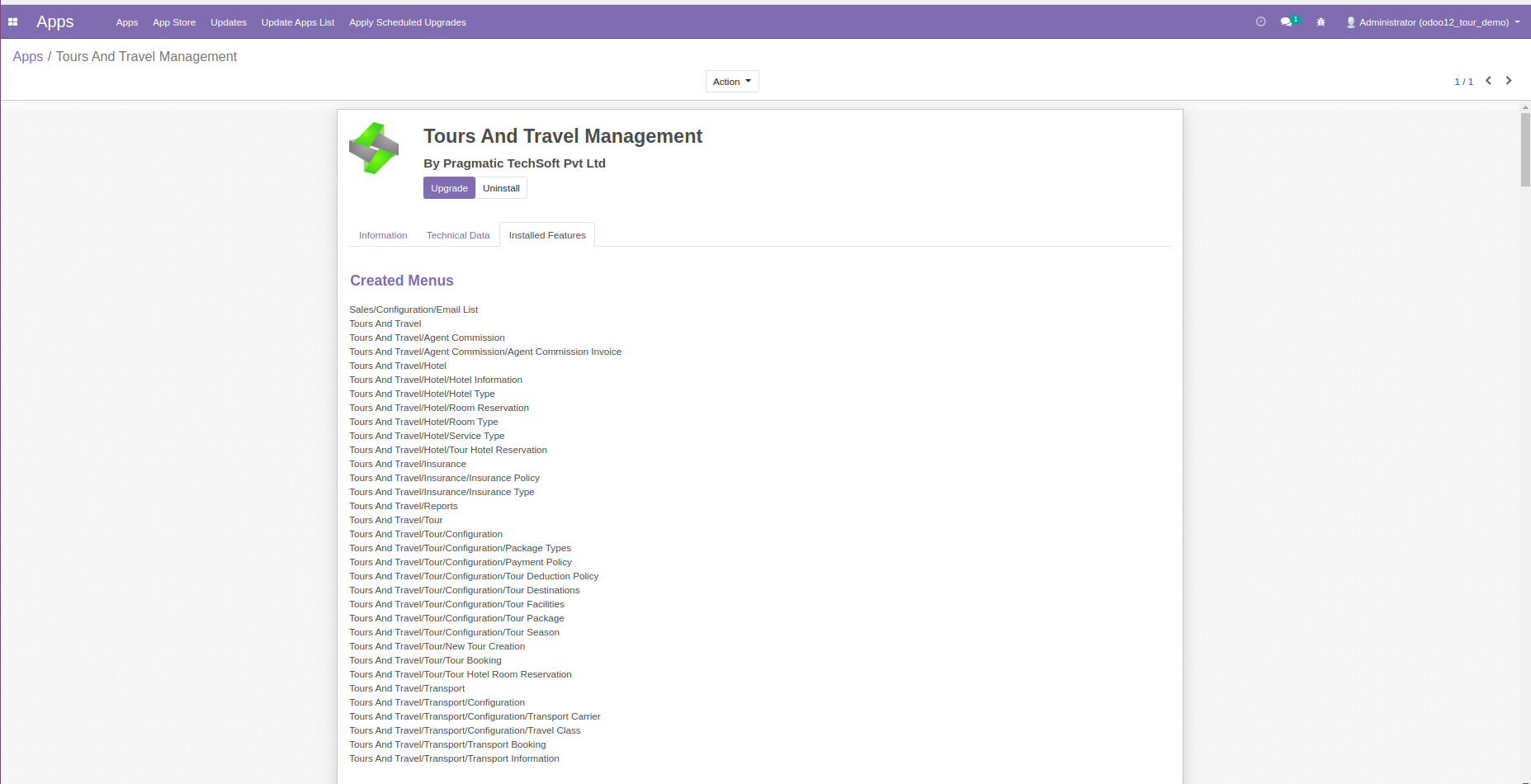Click the Upgrade button

pos(449,188)
